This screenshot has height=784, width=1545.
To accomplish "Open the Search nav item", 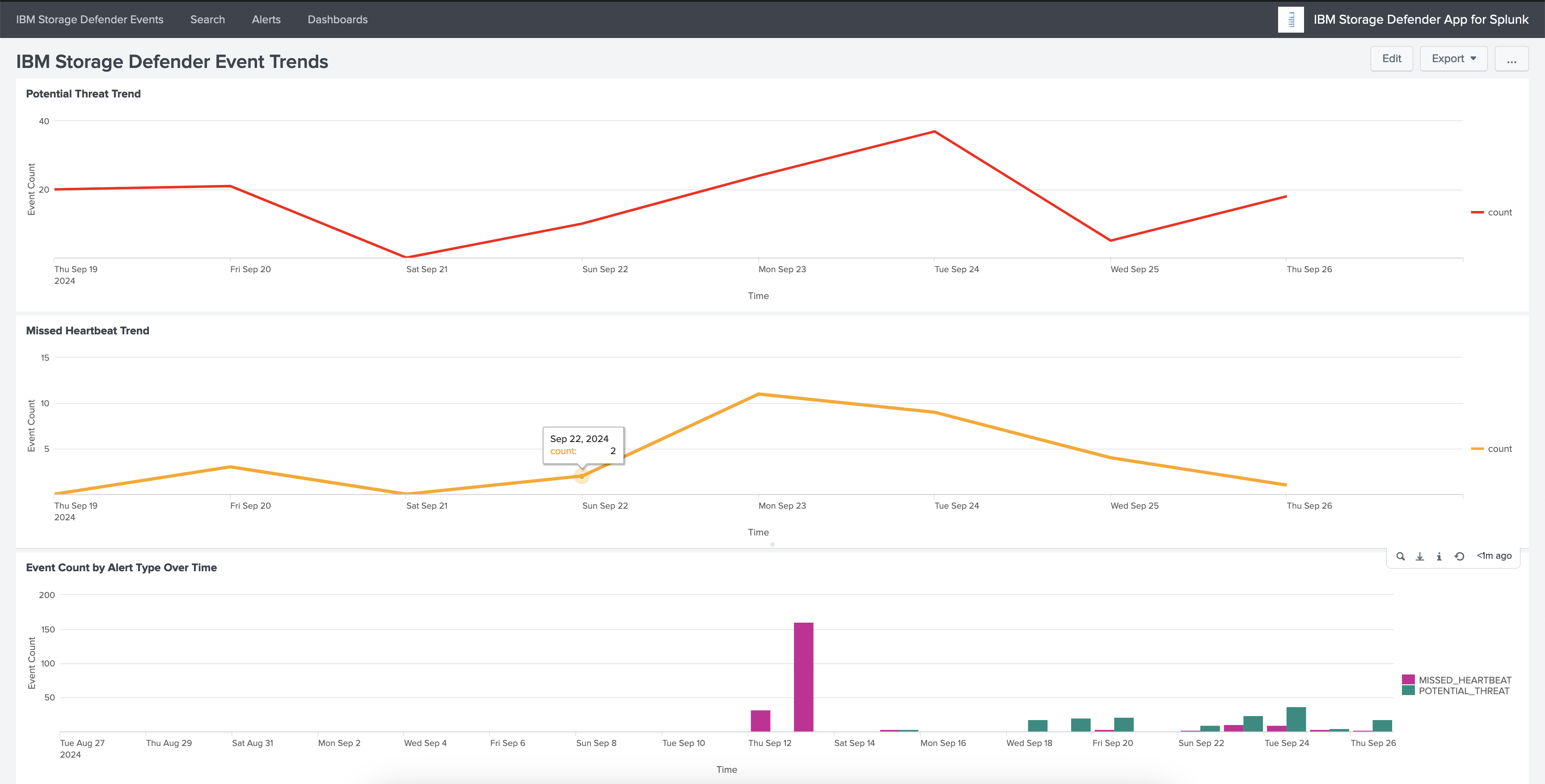I will point(207,19).
